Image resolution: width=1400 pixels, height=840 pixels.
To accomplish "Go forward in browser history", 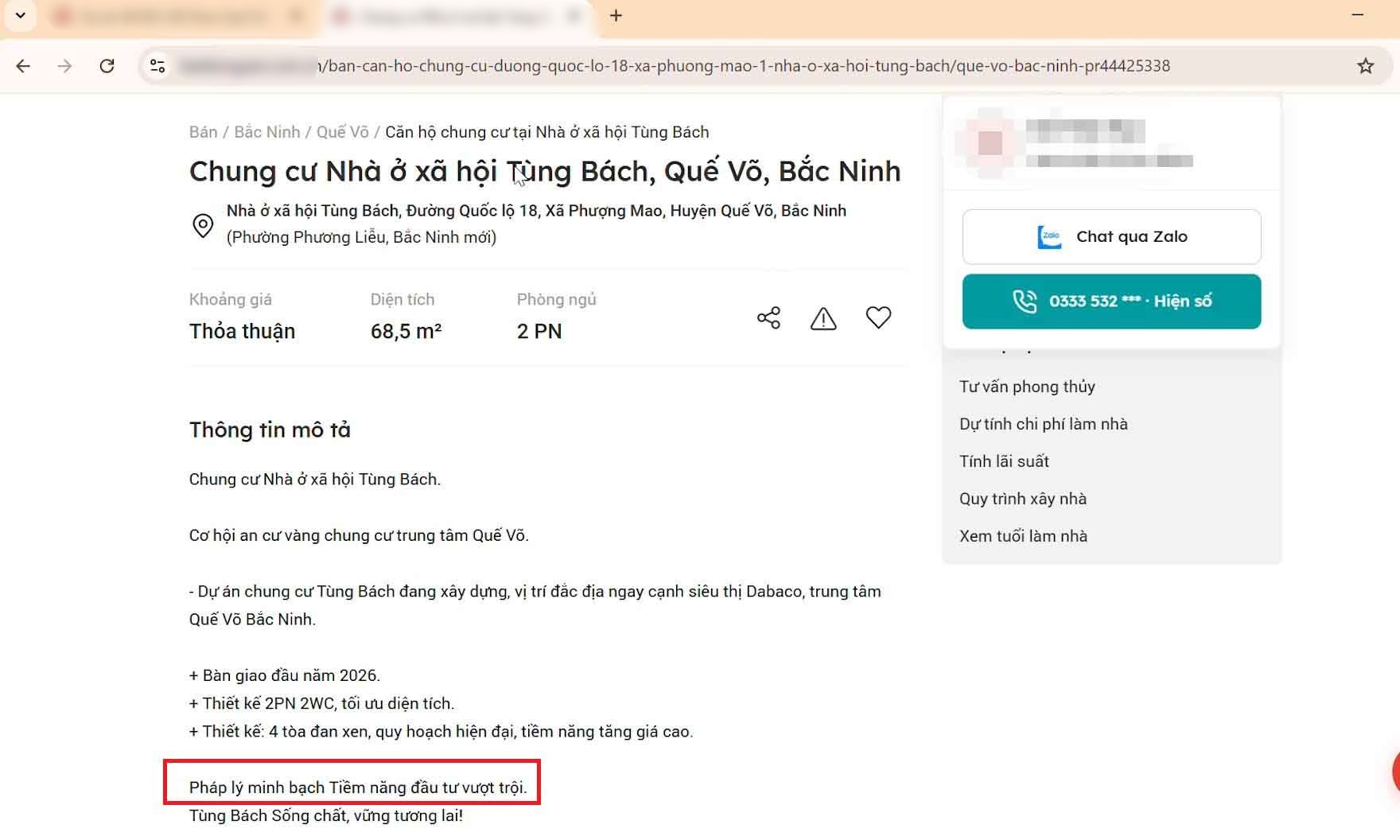I will 64,66.
